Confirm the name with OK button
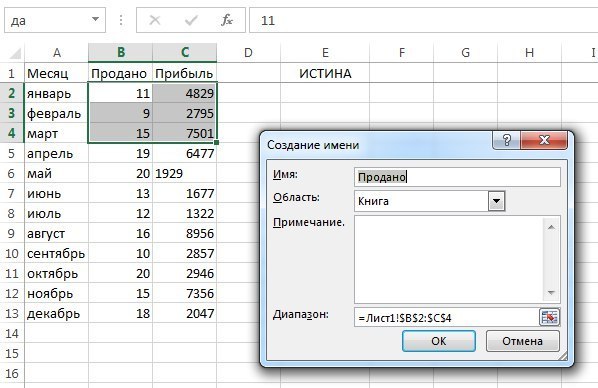 pyautogui.click(x=439, y=341)
